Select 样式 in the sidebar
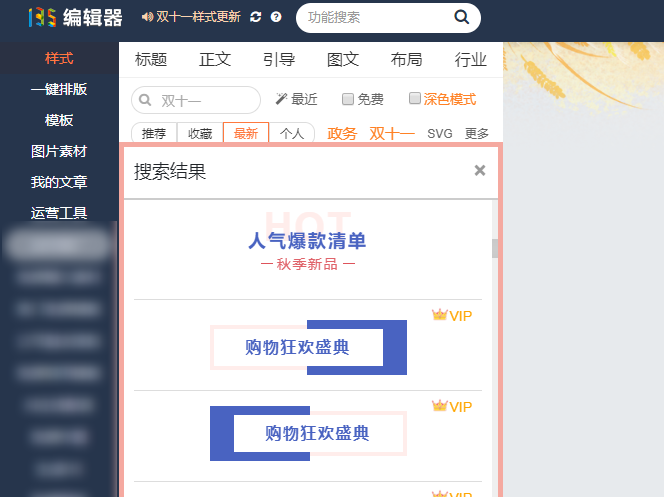 [59, 58]
